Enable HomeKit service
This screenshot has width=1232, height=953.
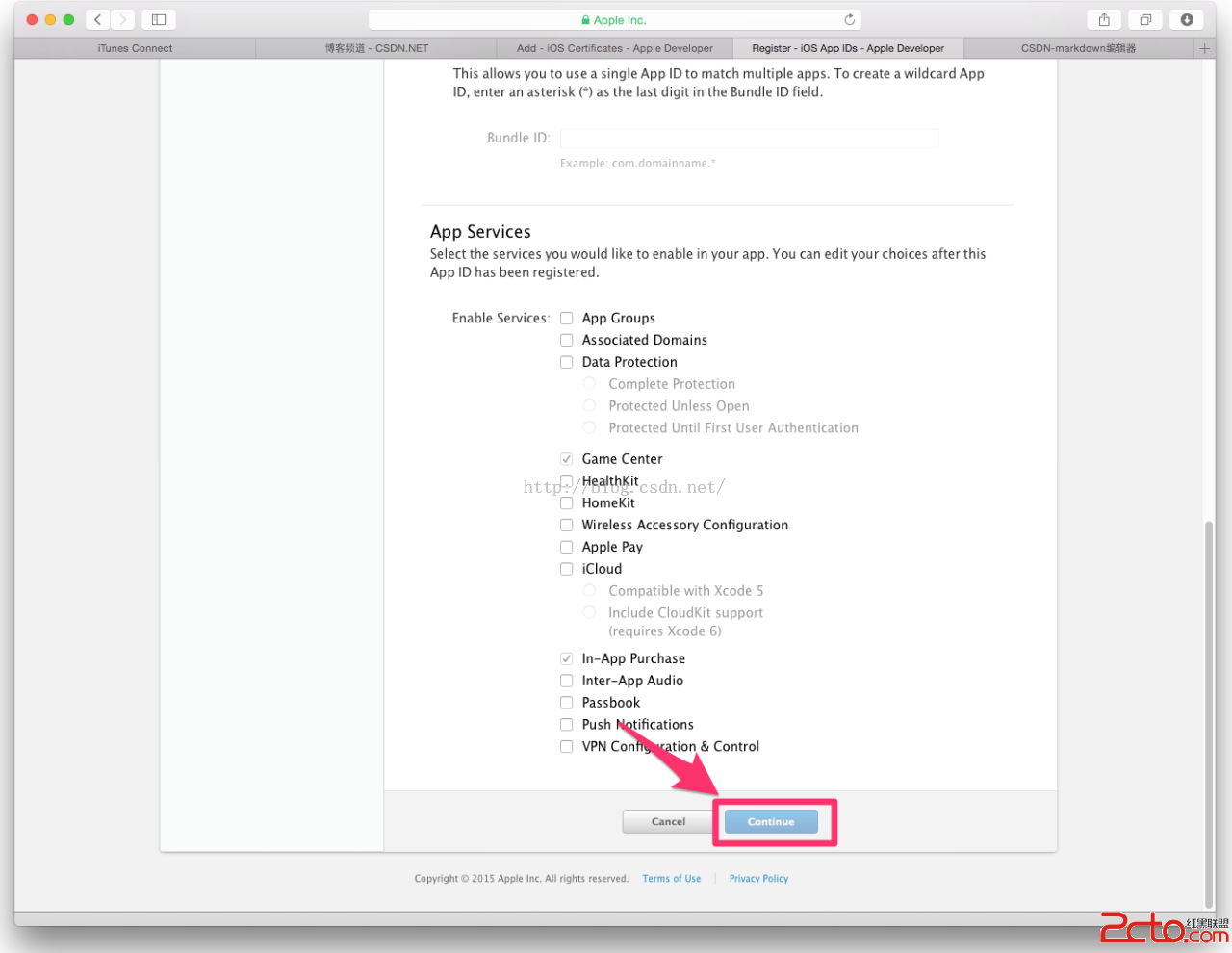(567, 503)
